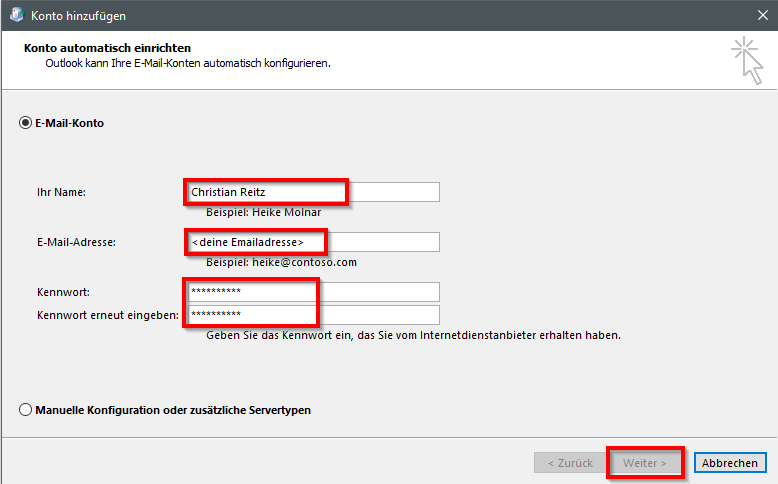Viewport: 778px width, 484px height.
Task: Click the Kennwort password field
Action: [x=312, y=292]
